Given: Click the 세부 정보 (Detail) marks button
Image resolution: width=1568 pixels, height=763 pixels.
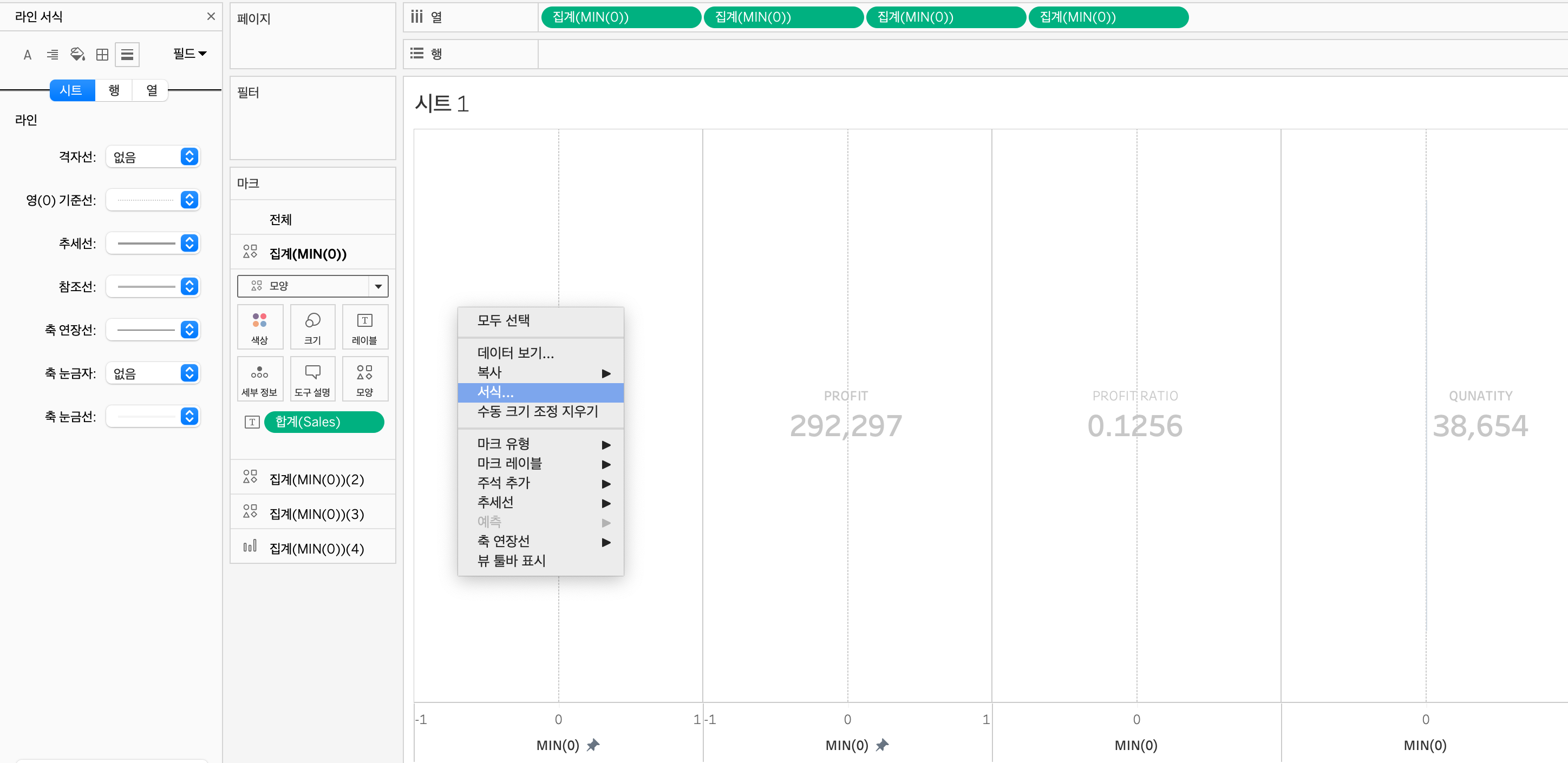Looking at the screenshot, I should coord(259,379).
